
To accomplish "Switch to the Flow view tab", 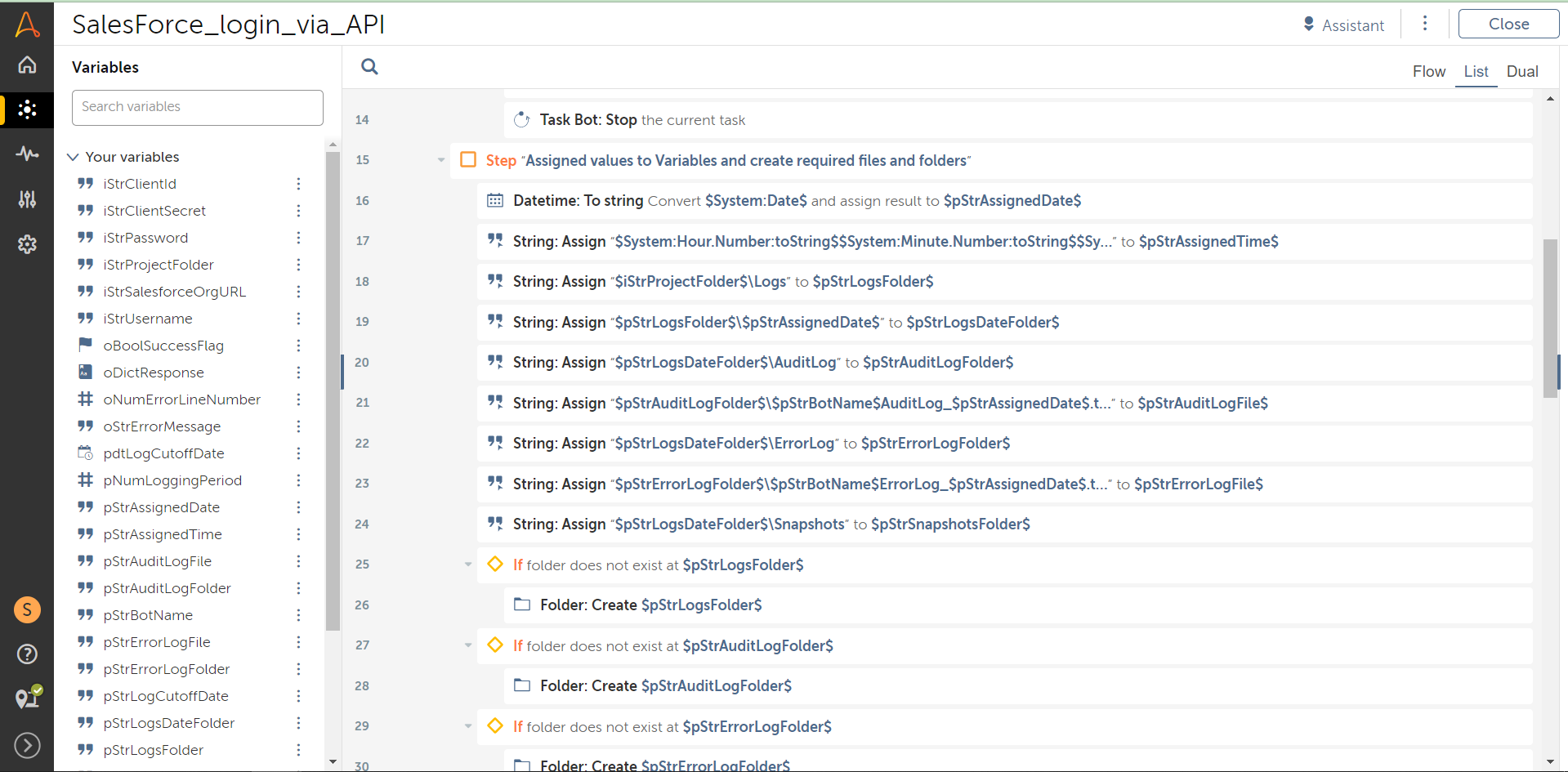I will [x=1428, y=72].
